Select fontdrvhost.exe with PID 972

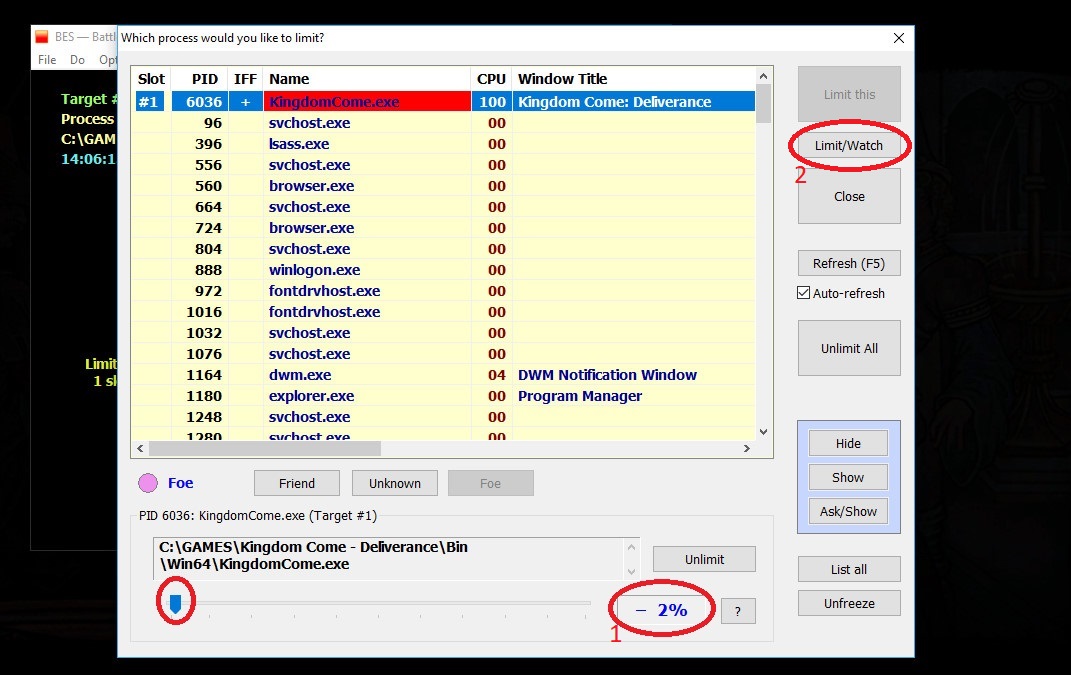pos(444,290)
